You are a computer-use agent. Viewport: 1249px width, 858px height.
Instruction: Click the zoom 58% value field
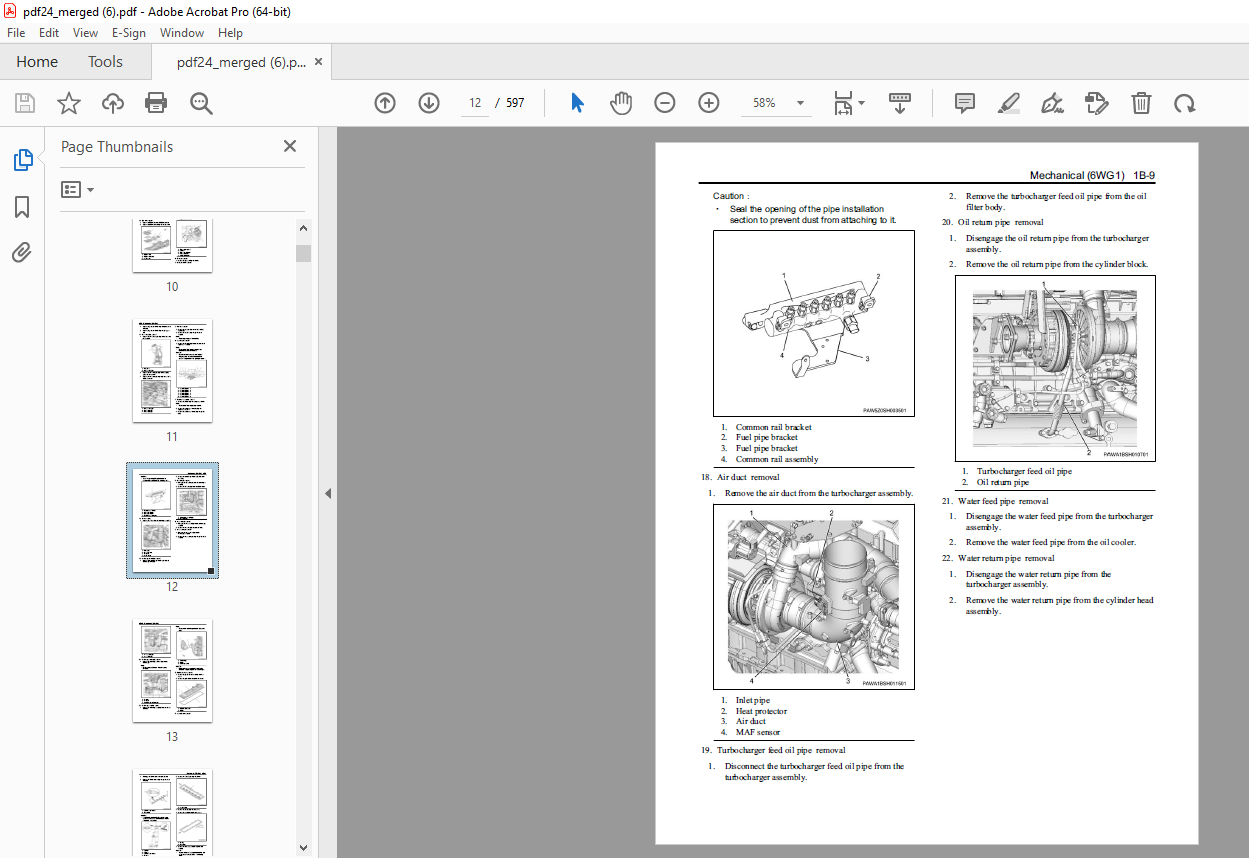pyautogui.click(x=766, y=103)
